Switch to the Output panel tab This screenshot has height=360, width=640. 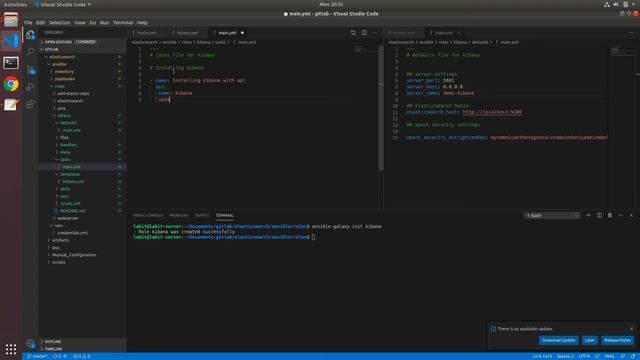click(x=202, y=215)
